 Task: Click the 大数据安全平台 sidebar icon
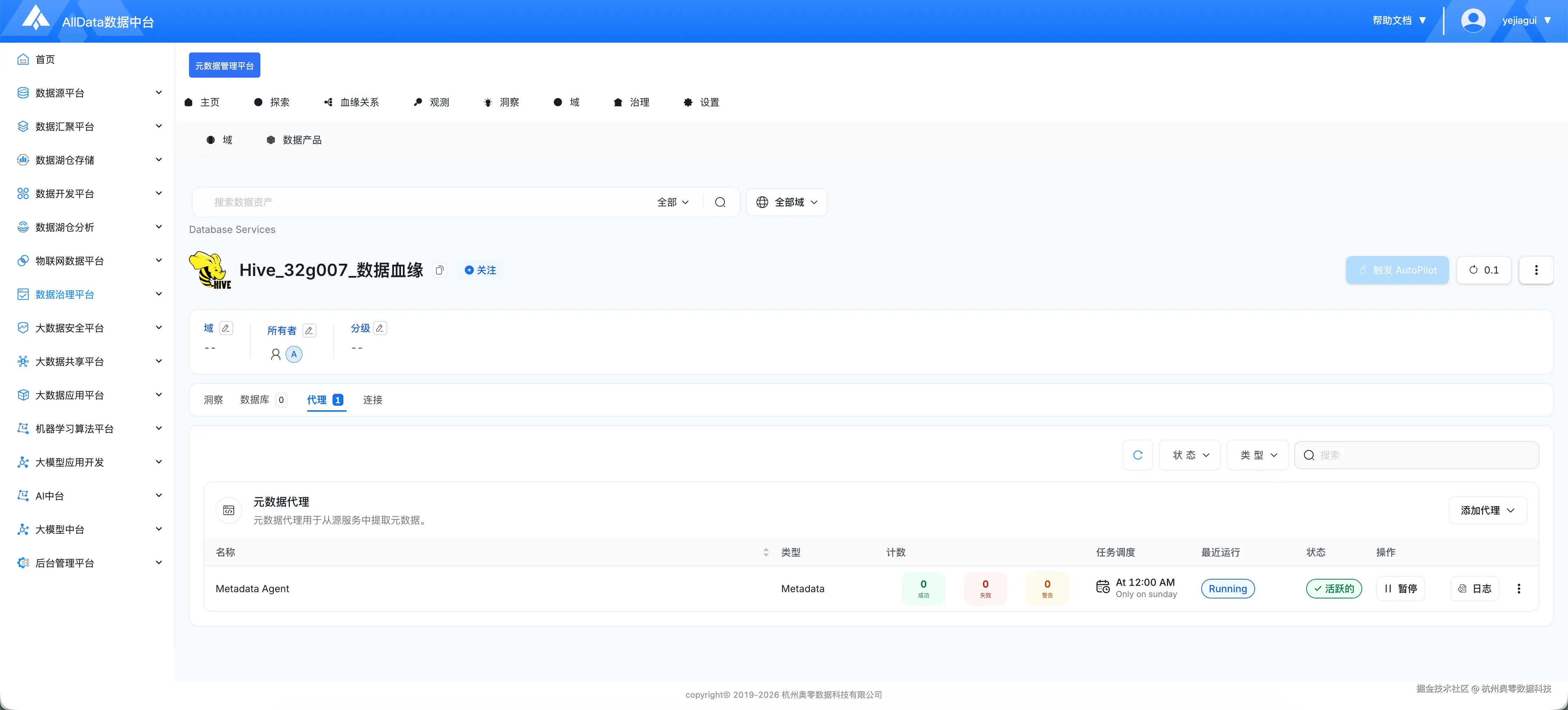tap(23, 327)
